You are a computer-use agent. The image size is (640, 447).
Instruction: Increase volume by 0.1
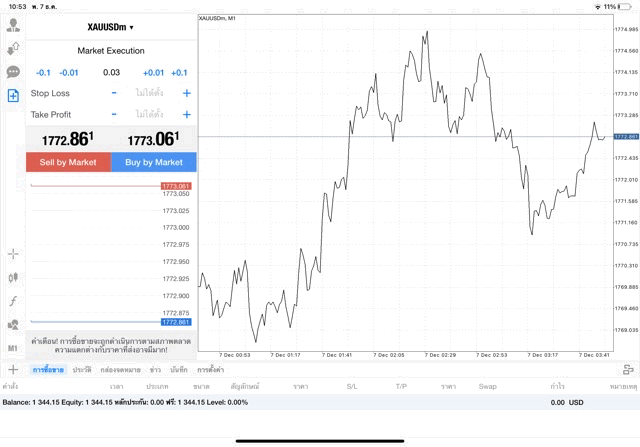coord(179,73)
